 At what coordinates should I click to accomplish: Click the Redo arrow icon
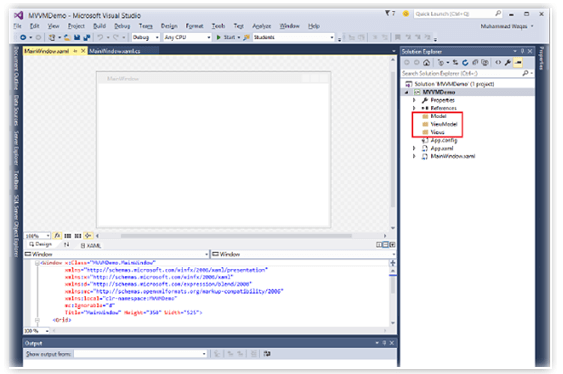coord(116,37)
